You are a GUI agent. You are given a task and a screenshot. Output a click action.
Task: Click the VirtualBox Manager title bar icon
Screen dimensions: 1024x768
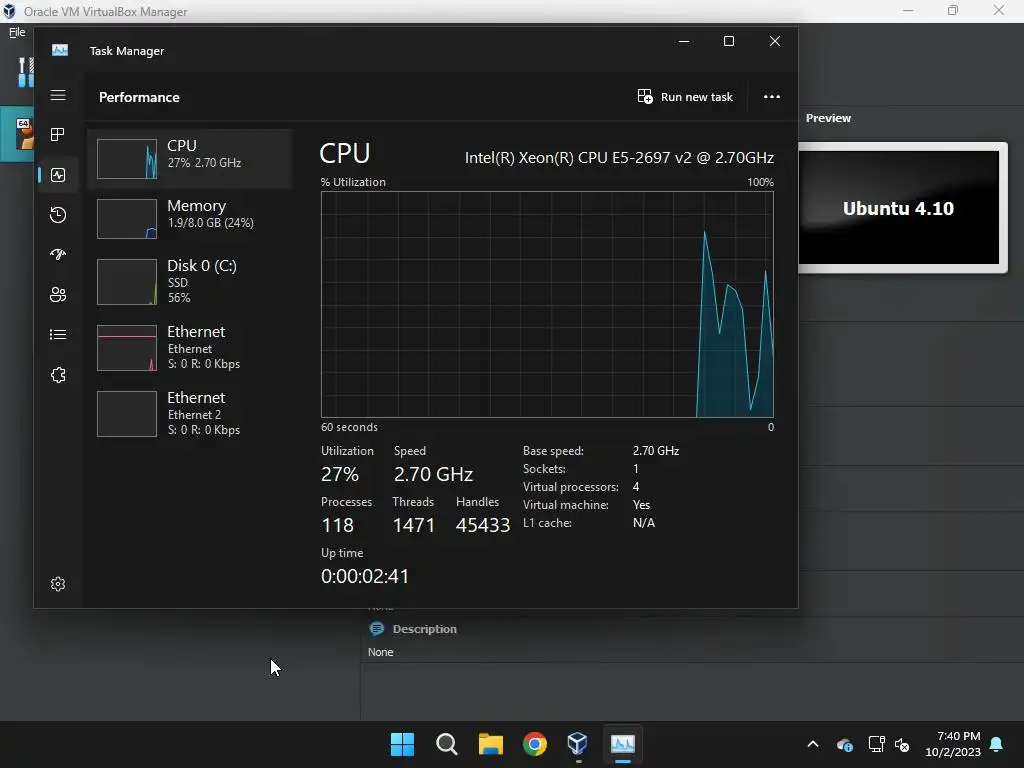tap(9, 11)
